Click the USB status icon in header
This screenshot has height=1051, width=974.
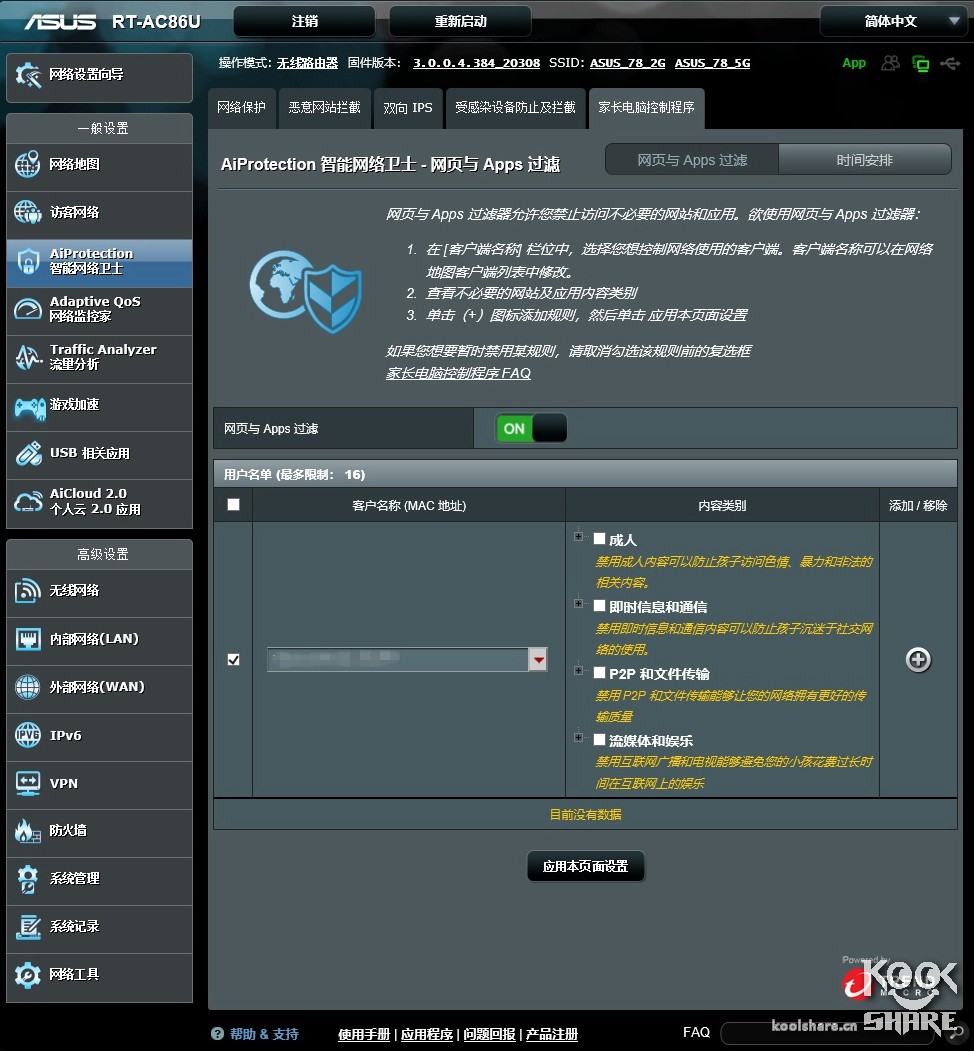950,64
